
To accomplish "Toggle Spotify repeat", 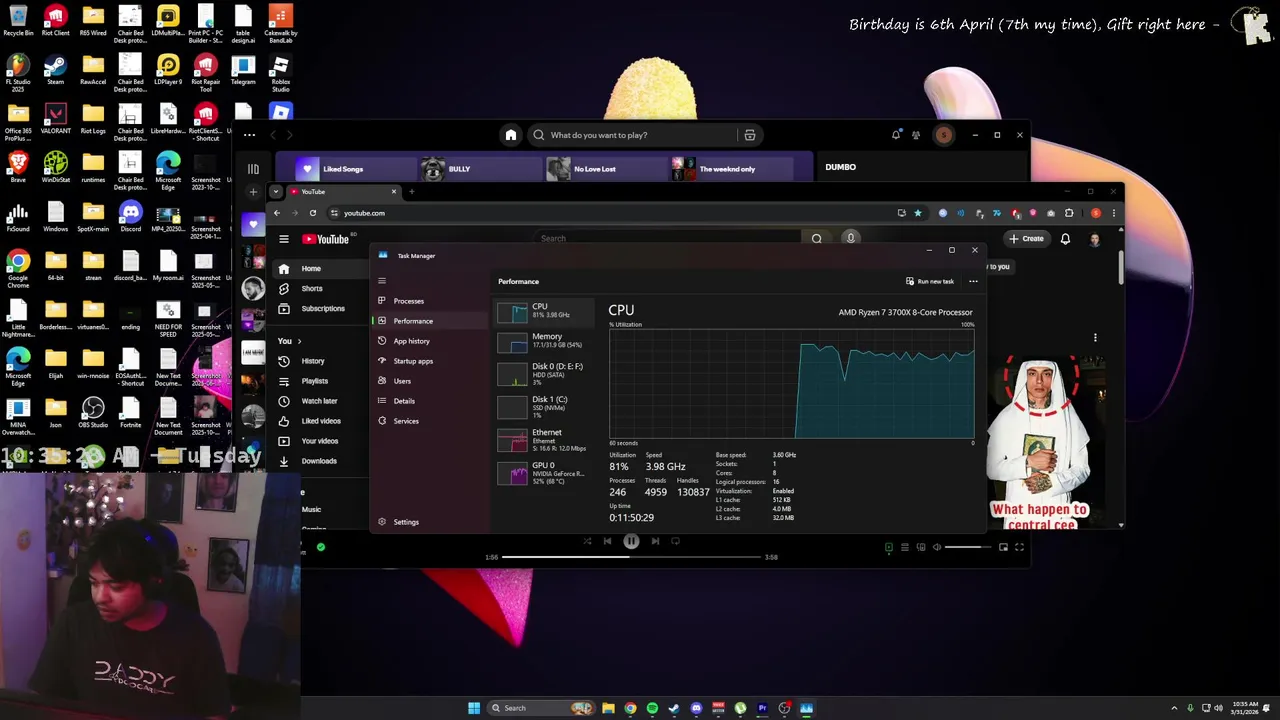I will (676, 541).
